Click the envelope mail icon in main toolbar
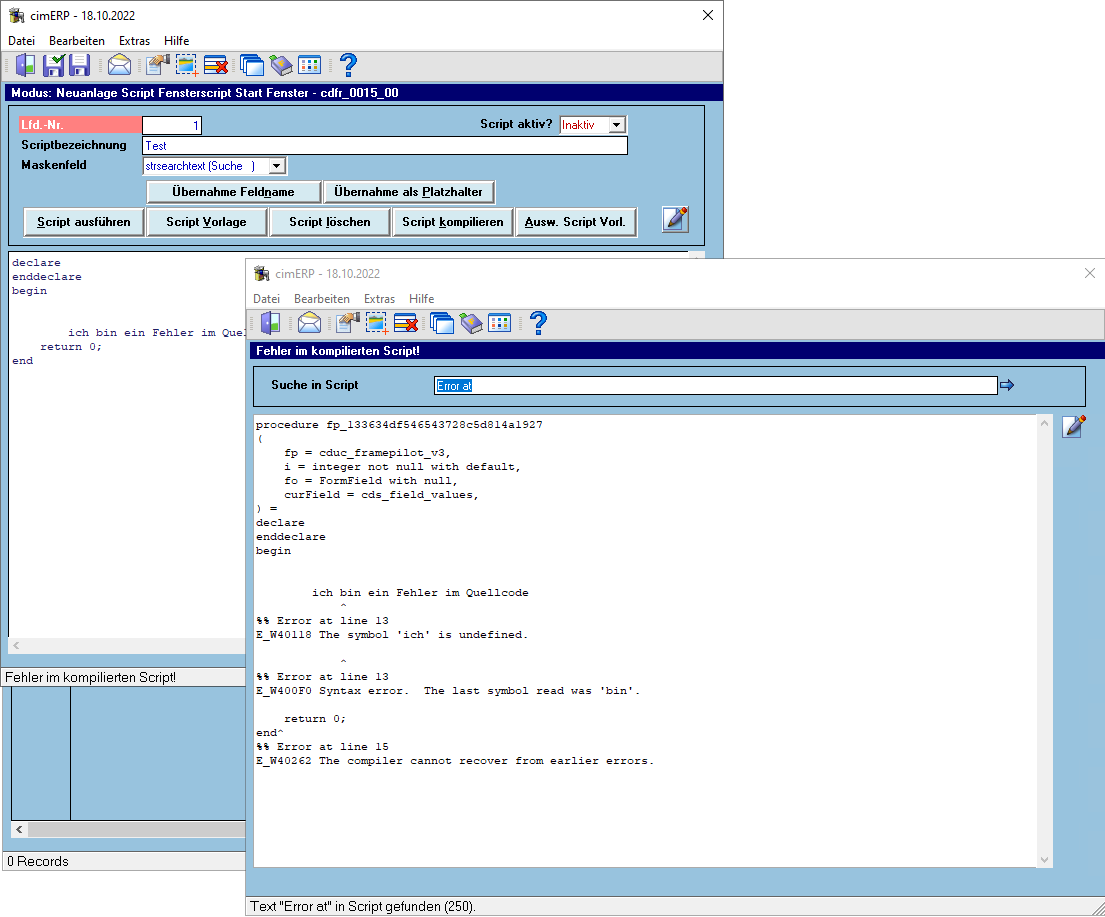This screenshot has width=1105, height=917. pyautogui.click(x=119, y=65)
